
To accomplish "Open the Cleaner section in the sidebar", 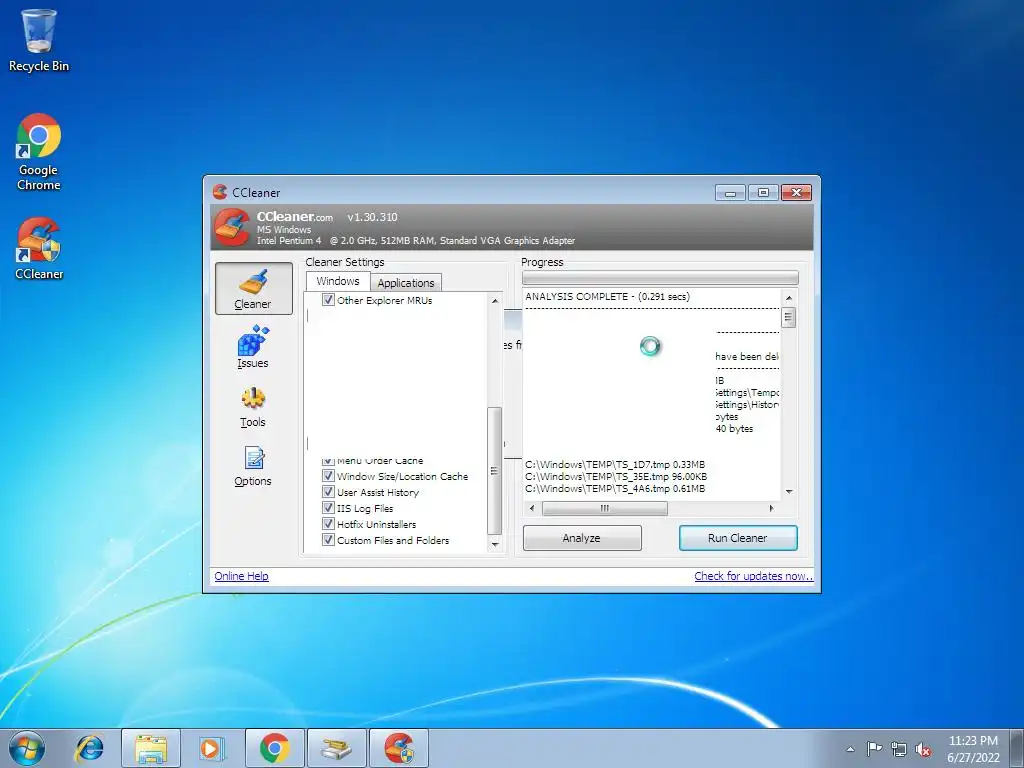I will coord(253,289).
